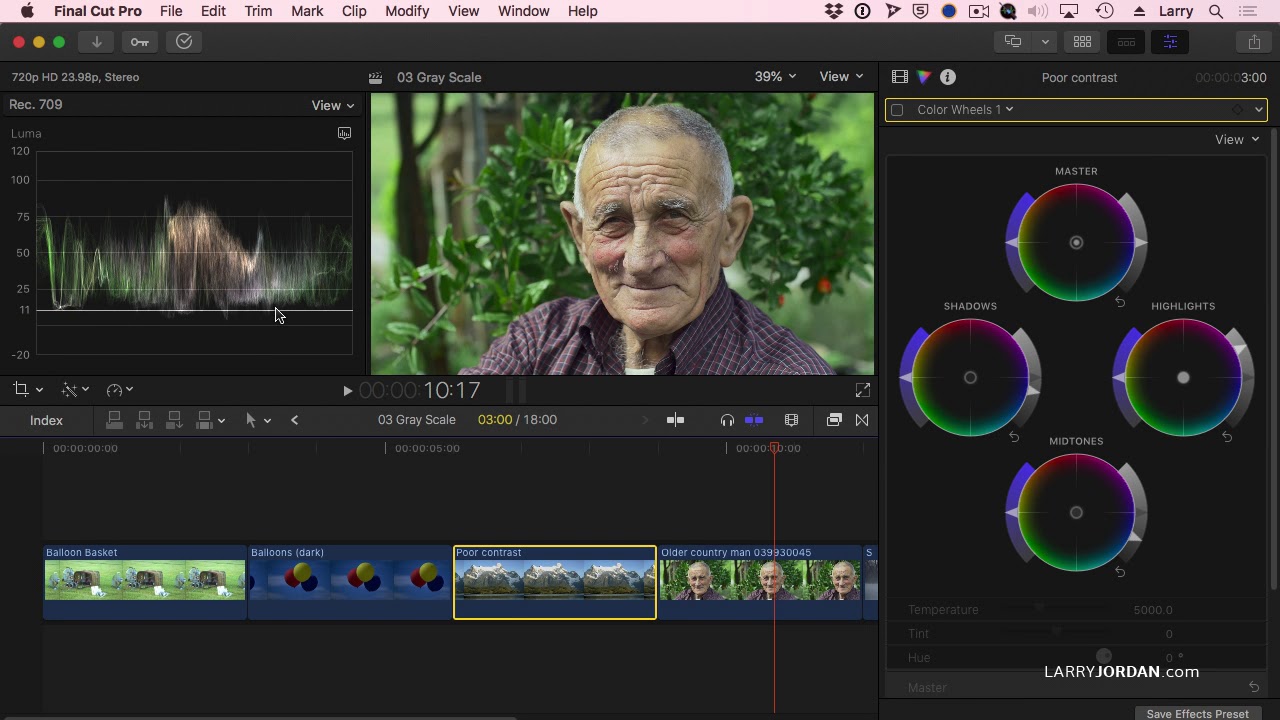This screenshot has height=720, width=1280.
Task: Expand the color effect chevron menu
Action: (x=1258, y=110)
